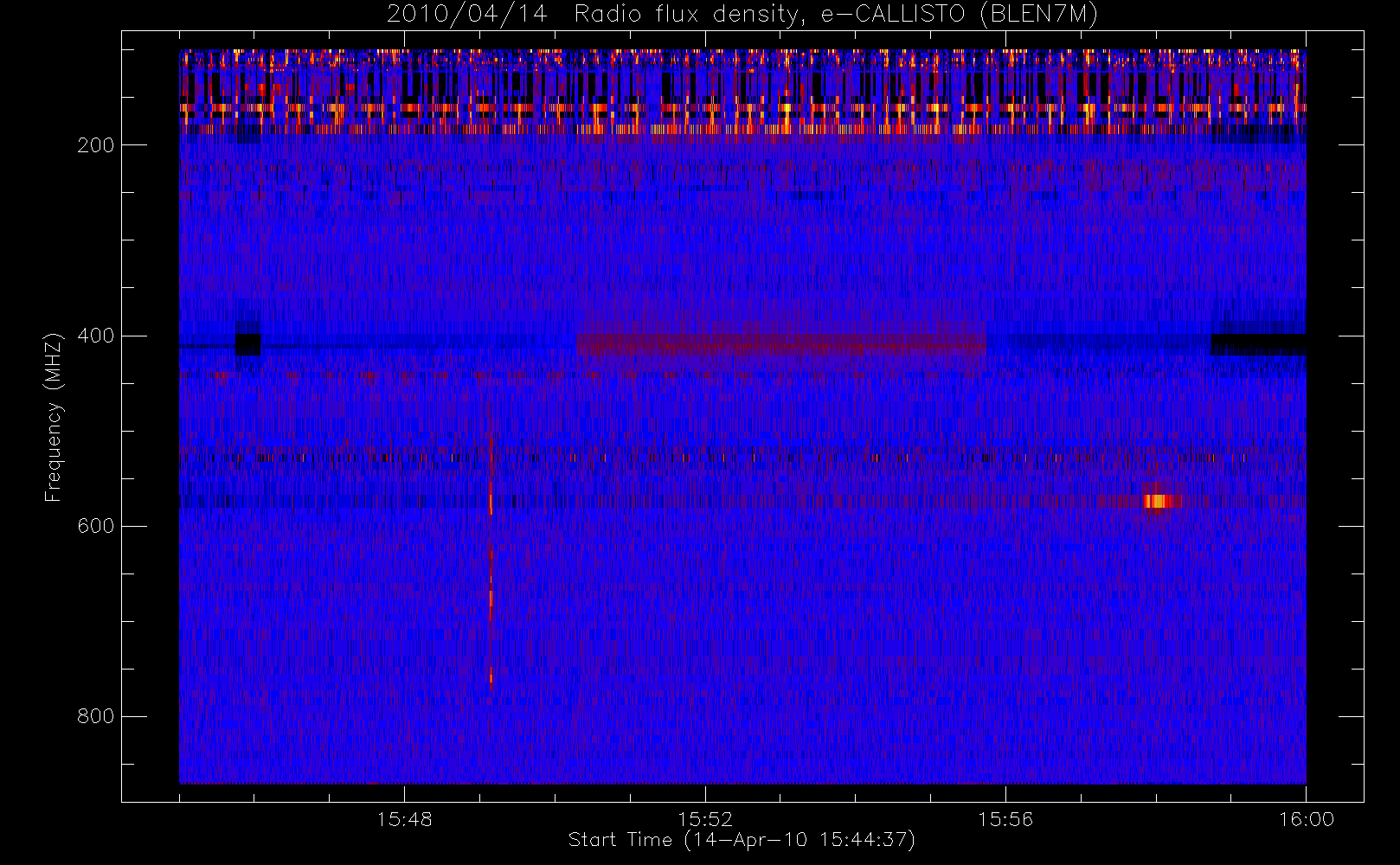Click the 'Start Time (14-Apr-10 15:44:37)' label
Screen dimensions: 1400x865
pos(742,840)
